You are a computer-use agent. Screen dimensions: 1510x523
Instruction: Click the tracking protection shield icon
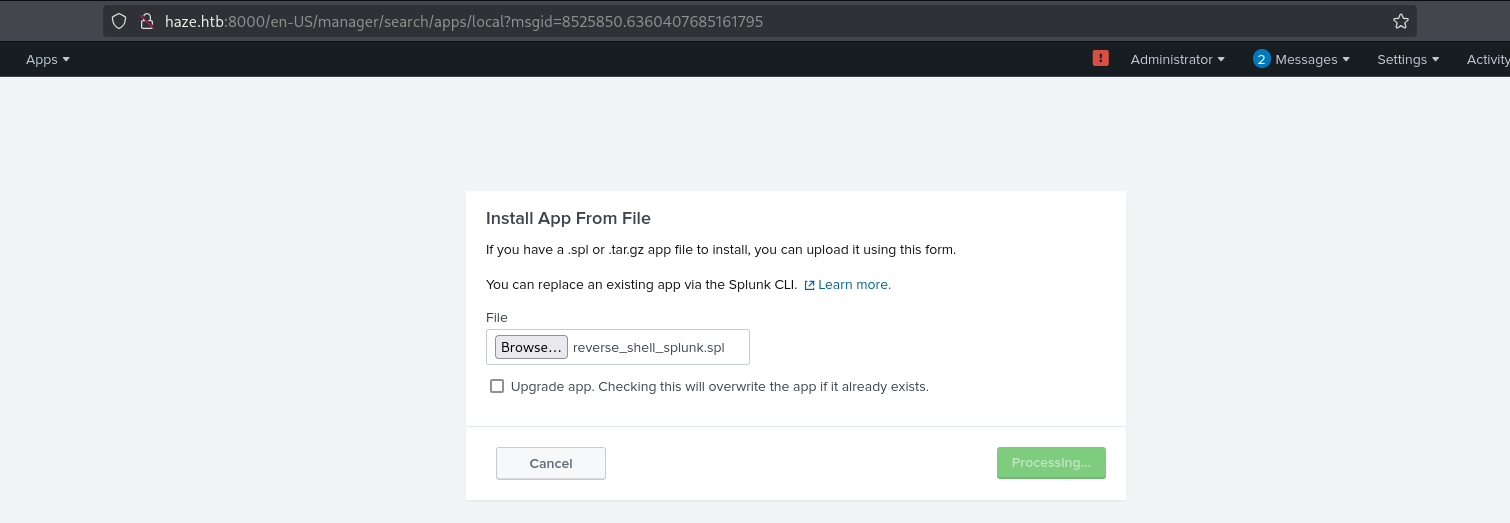pyautogui.click(x=119, y=21)
